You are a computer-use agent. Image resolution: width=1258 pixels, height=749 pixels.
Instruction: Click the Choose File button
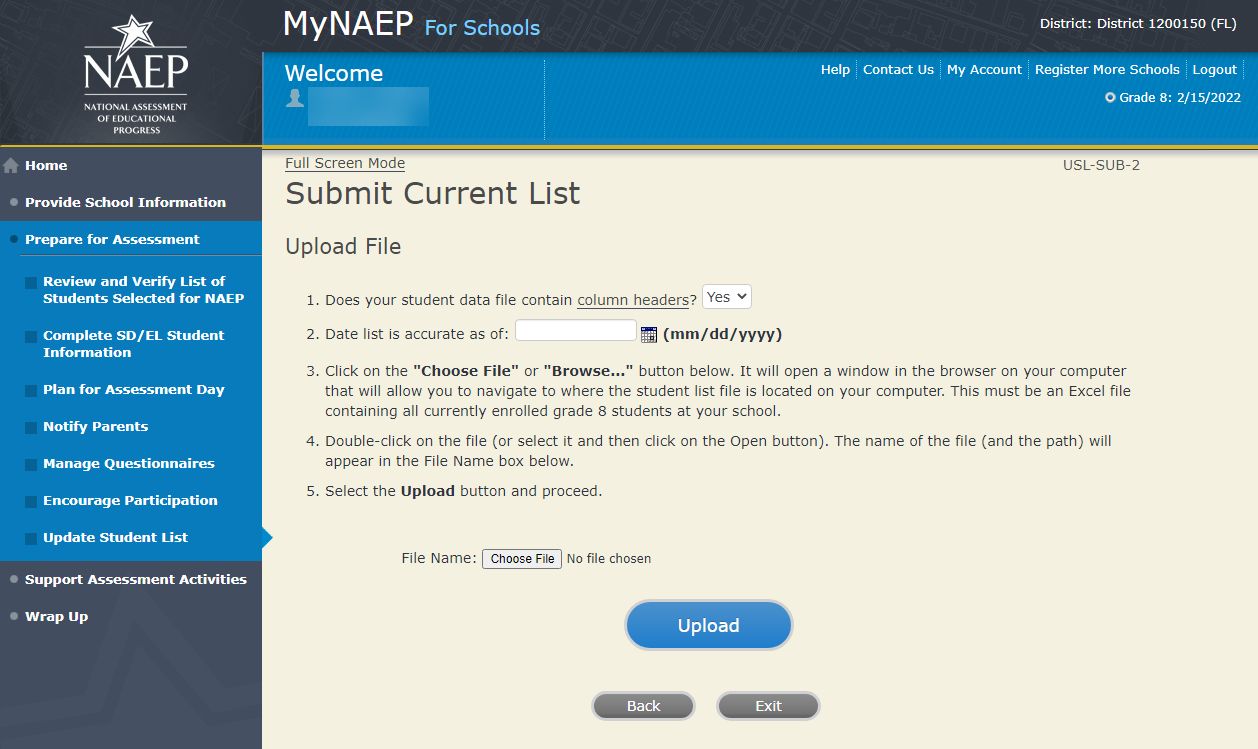coord(522,559)
